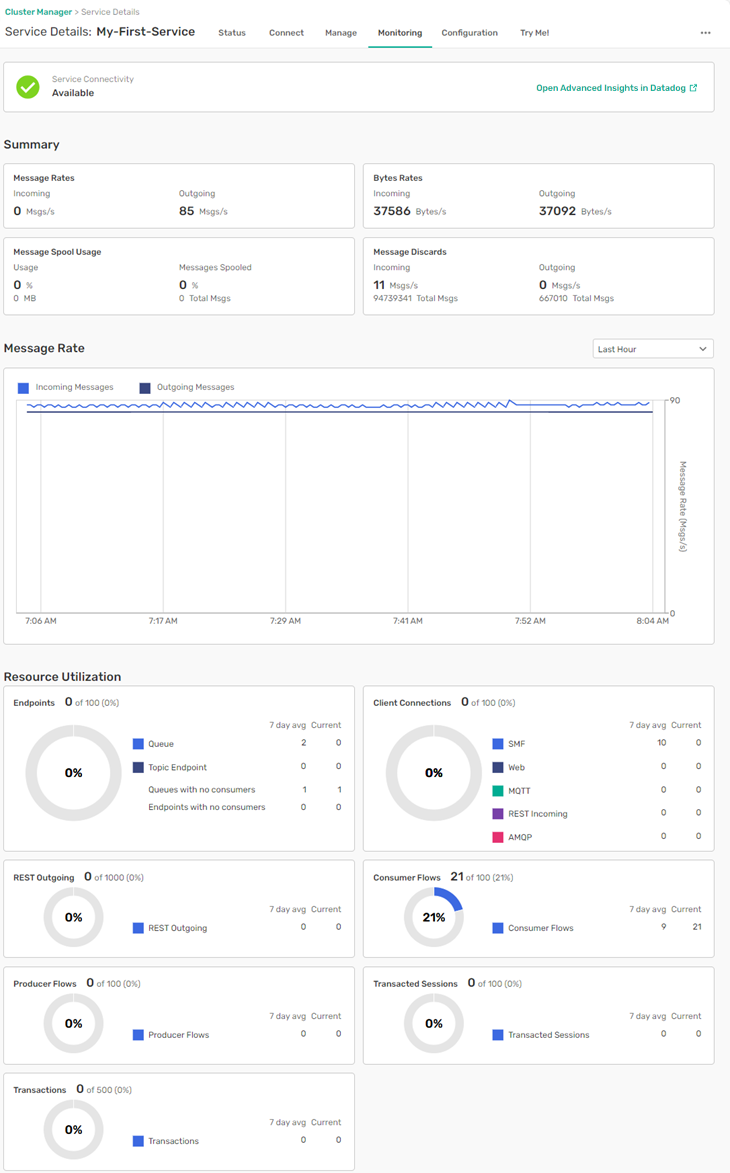Click the Consumer Flows 21% donut chart
The height and width of the screenshot is (1173, 730).
coord(433,917)
